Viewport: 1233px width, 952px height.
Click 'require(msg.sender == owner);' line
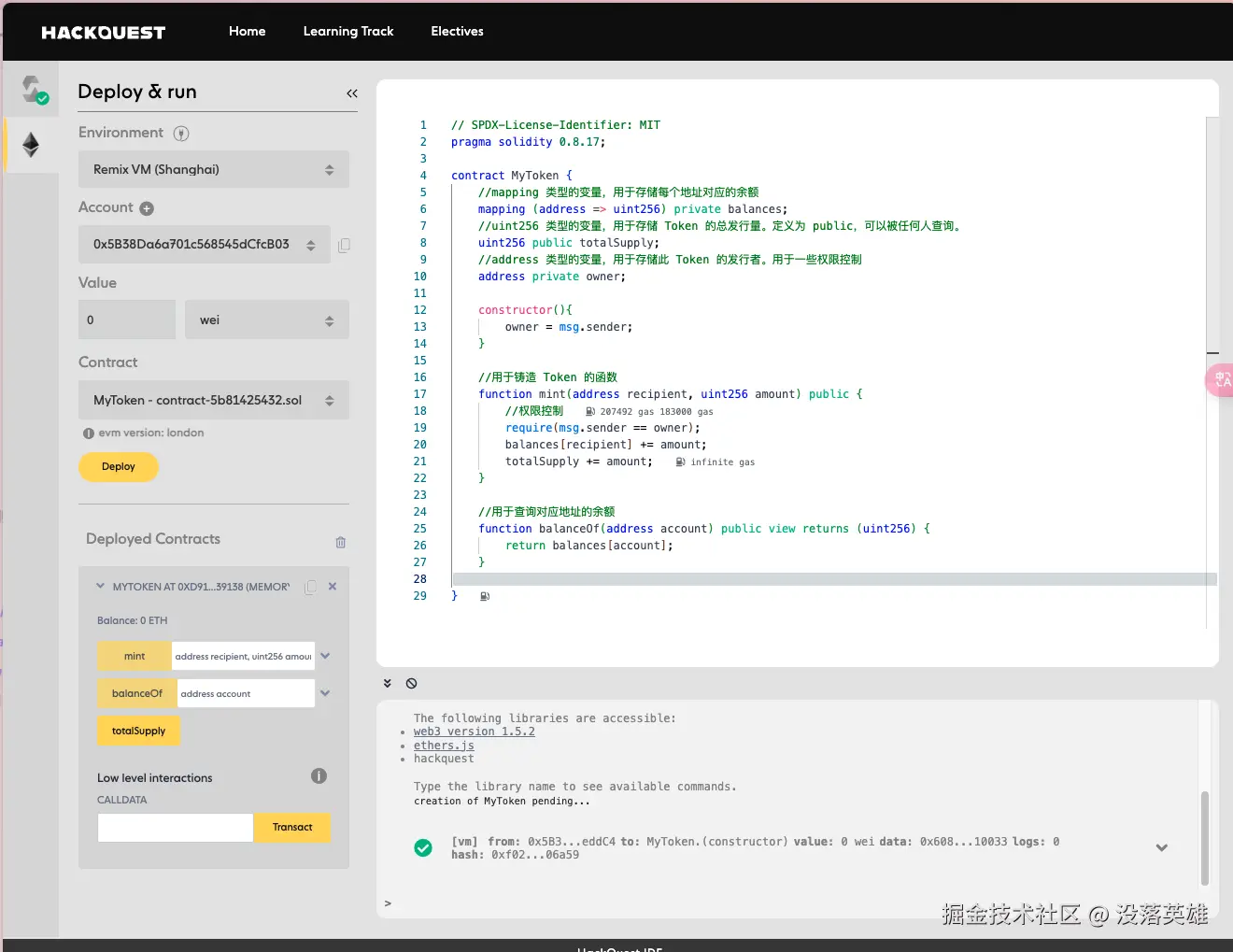pos(602,428)
